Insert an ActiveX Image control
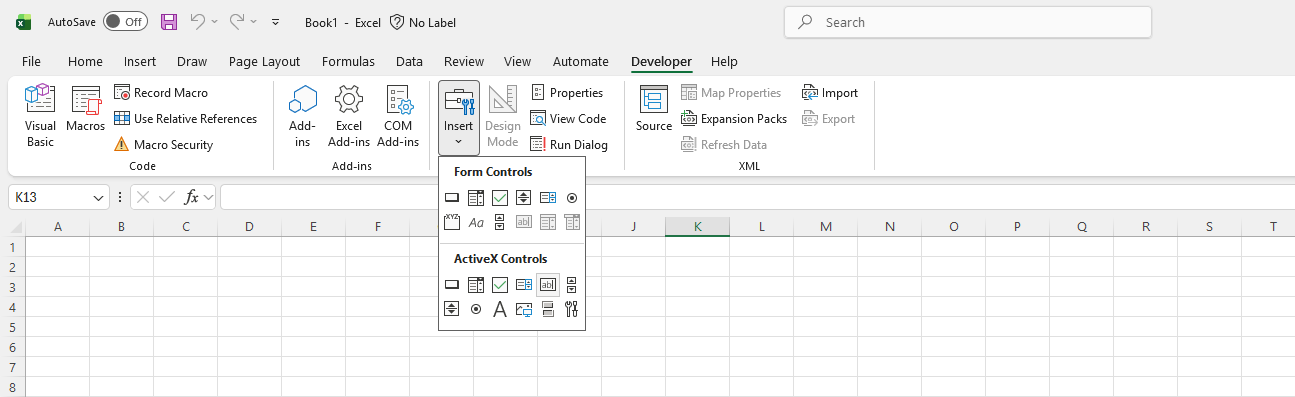This screenshot has height=397, width=1295. coord(523,309)
